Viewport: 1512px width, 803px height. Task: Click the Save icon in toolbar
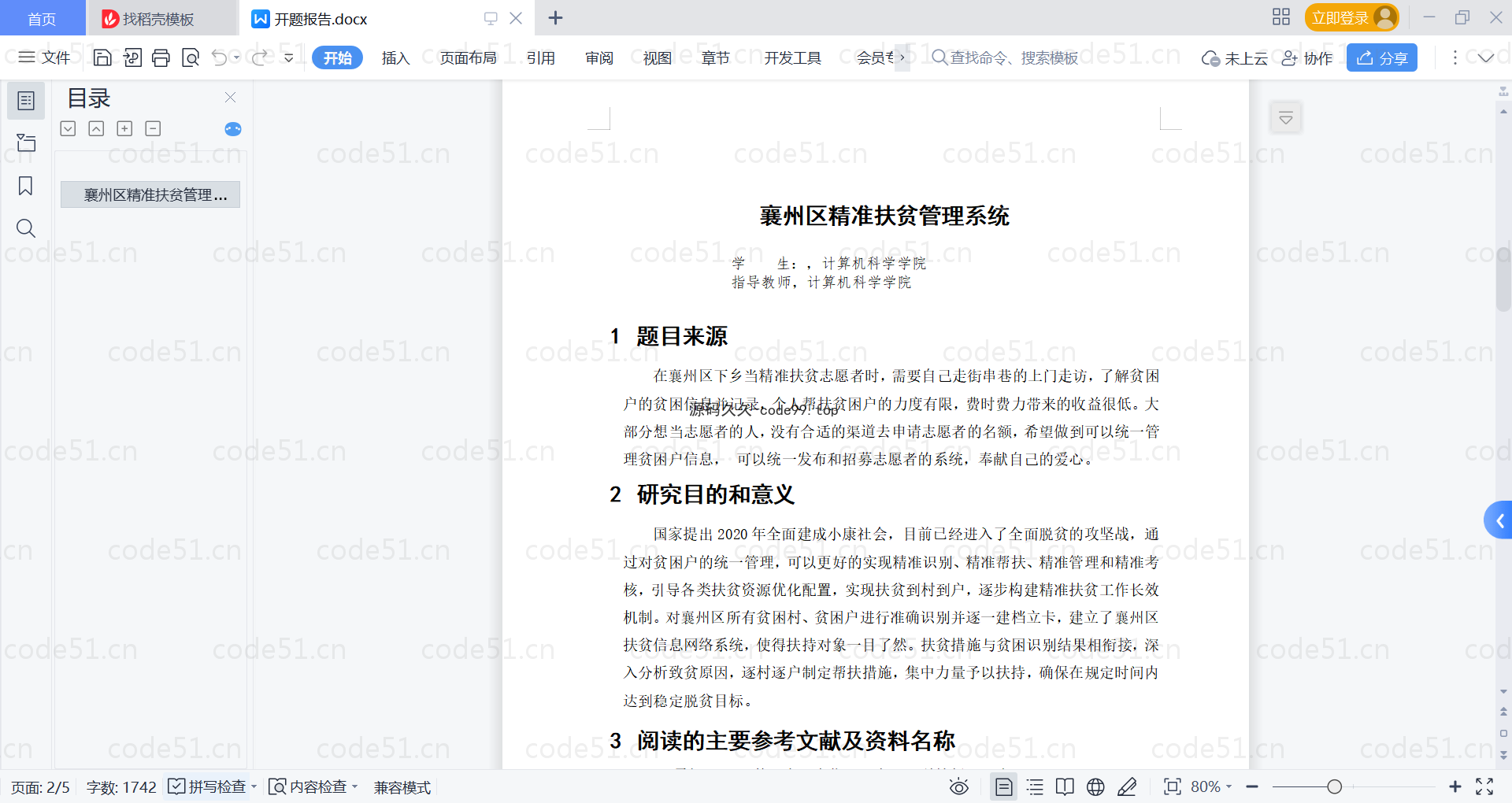[102, 57]
